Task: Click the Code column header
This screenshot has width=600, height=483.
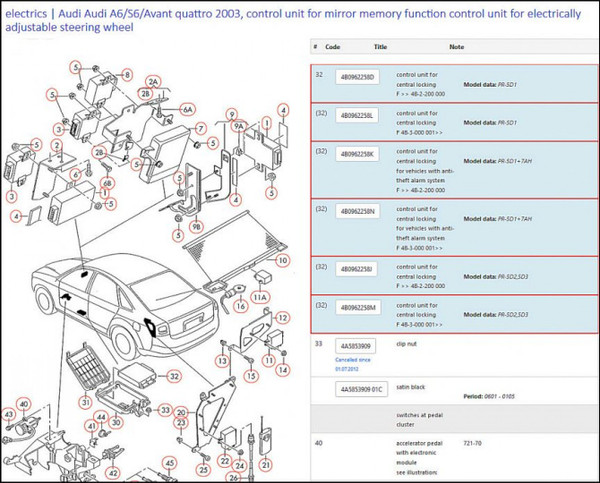Action: point(333,47)
